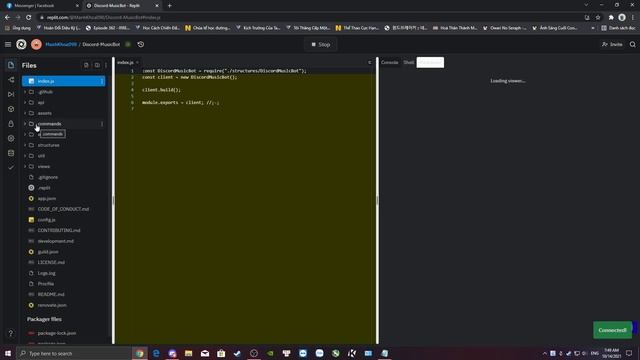This screenshot has height=360, width=640.
Task: Open the config.js file
Action: [x=46, y=220]
